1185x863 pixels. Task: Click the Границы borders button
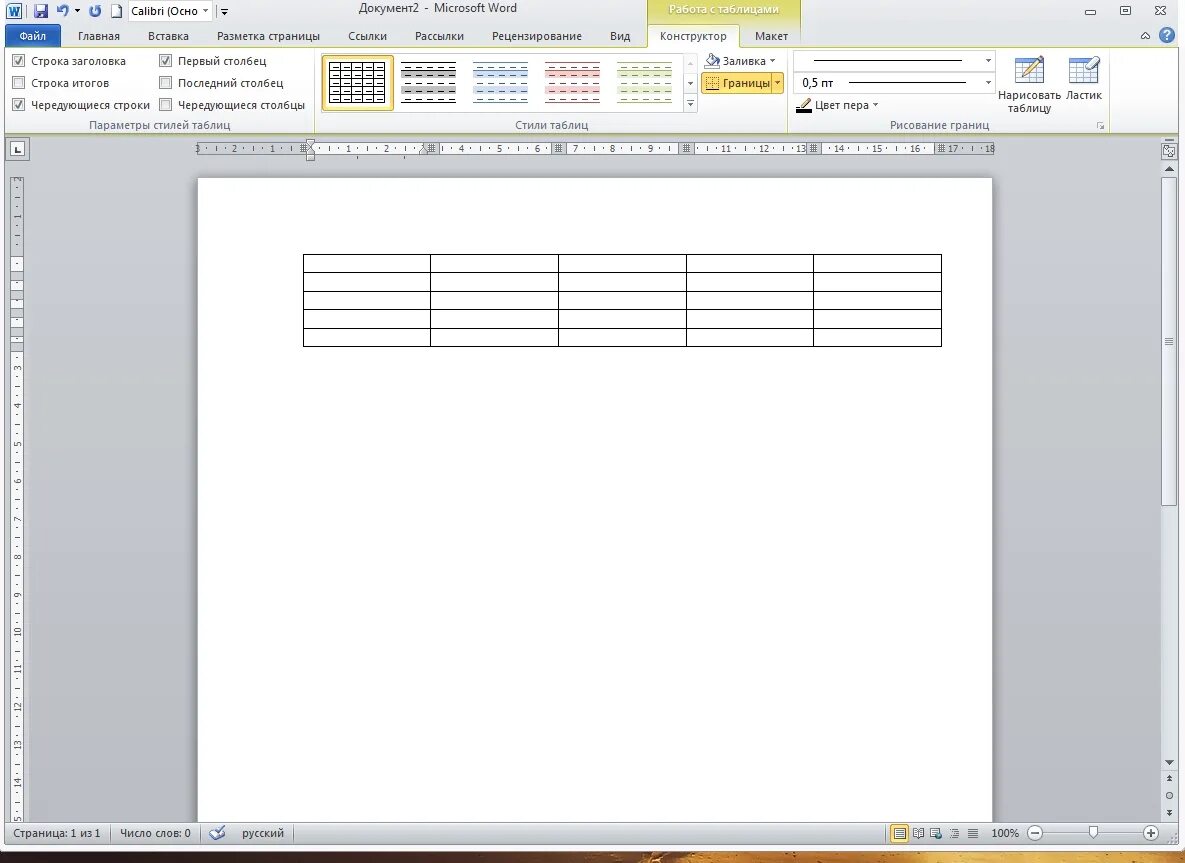tap(737, 82)
